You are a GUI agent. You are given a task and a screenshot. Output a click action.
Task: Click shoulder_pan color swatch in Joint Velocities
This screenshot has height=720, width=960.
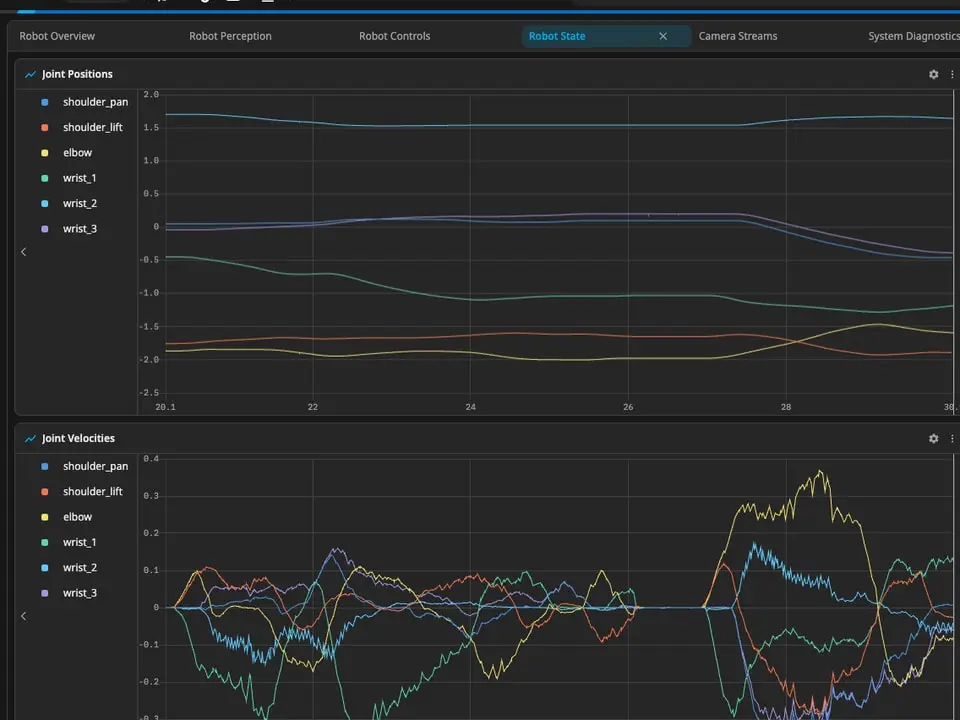[45, 467]
